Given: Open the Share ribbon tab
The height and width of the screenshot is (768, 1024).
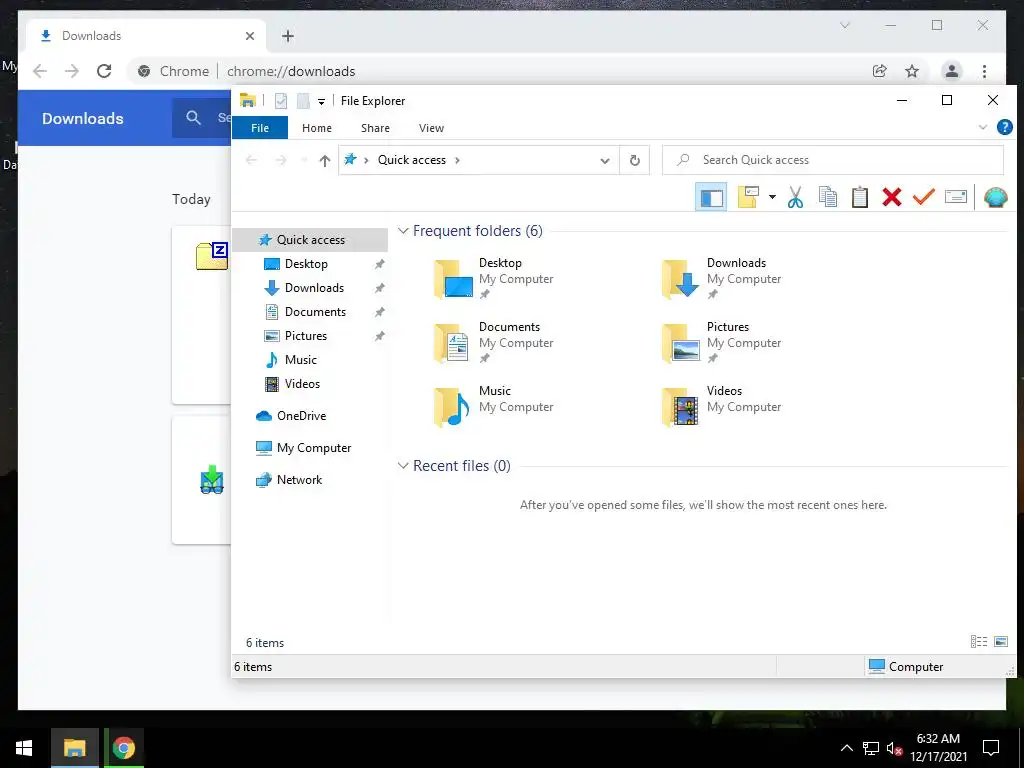Looking at the screenshot, I should point(376,128).
